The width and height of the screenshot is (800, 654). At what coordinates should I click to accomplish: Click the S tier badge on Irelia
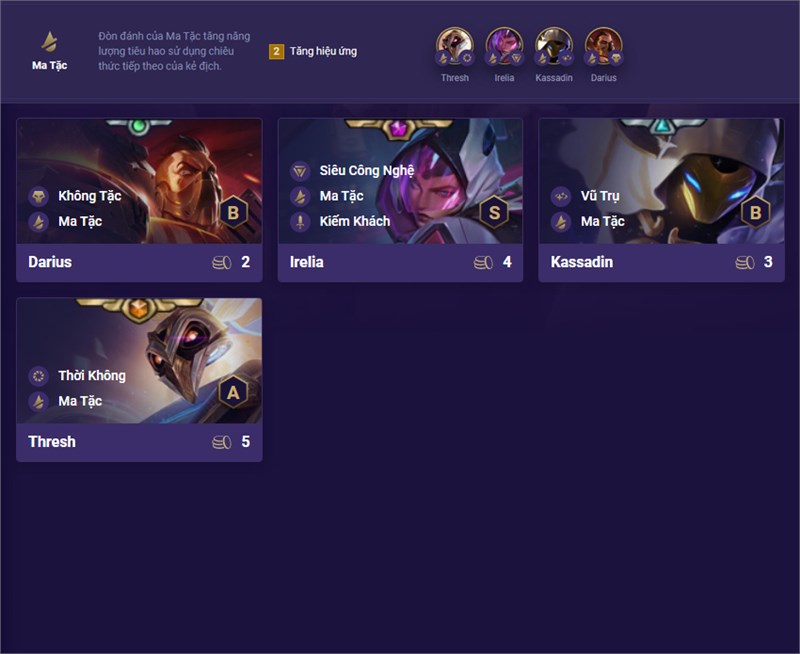coord(494,212)
